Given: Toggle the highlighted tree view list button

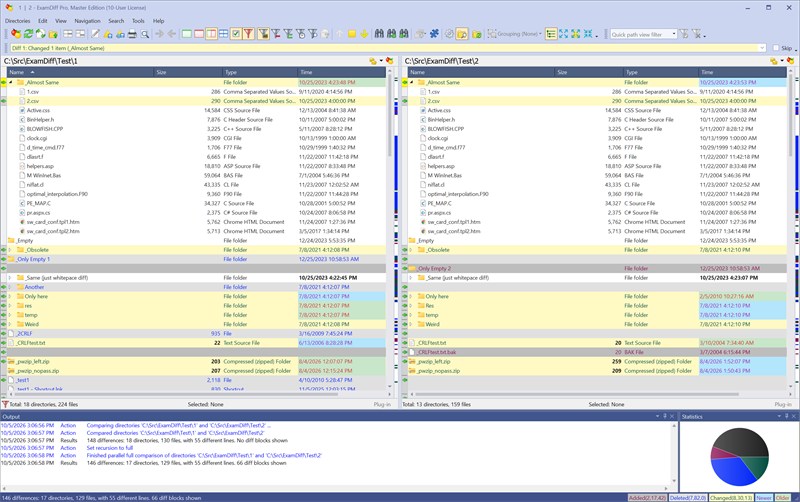Looking at the screenshot, I should click(551, 34).
